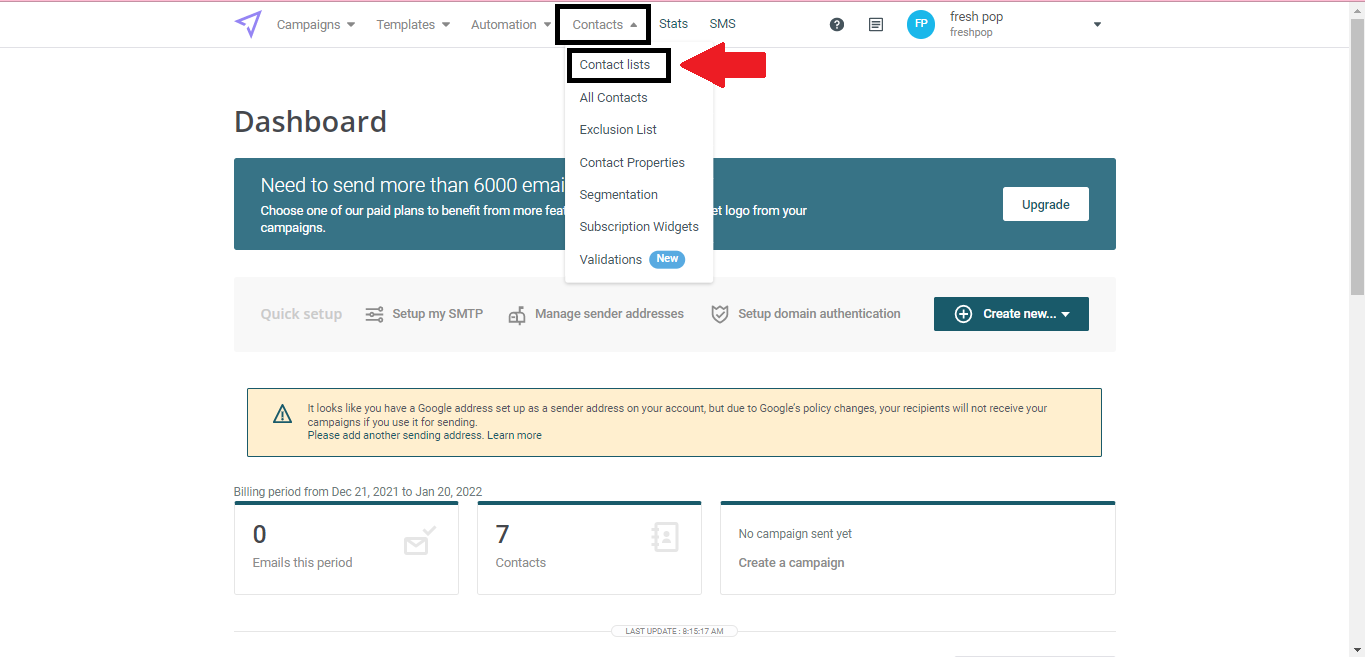Viewport: 1365px width, 657px height.
Task: Click the mailbox sender addresses icon
Action: coord(517,315)
